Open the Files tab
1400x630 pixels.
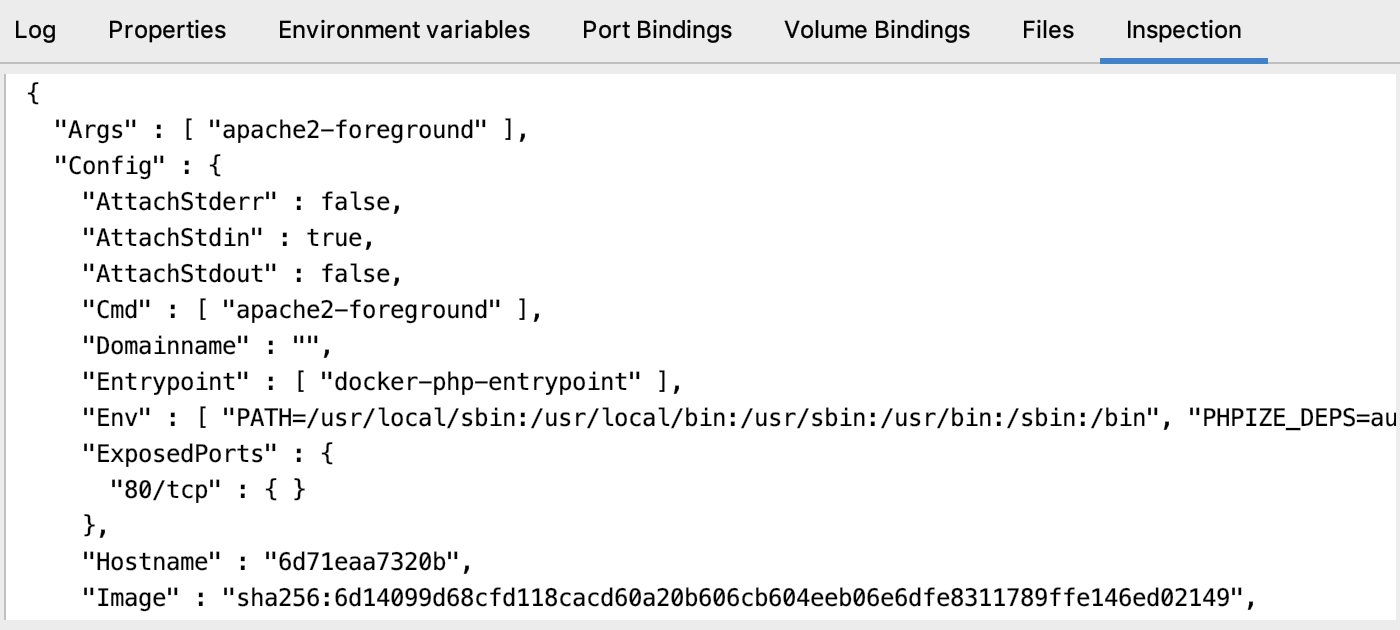click(1048, 30)
